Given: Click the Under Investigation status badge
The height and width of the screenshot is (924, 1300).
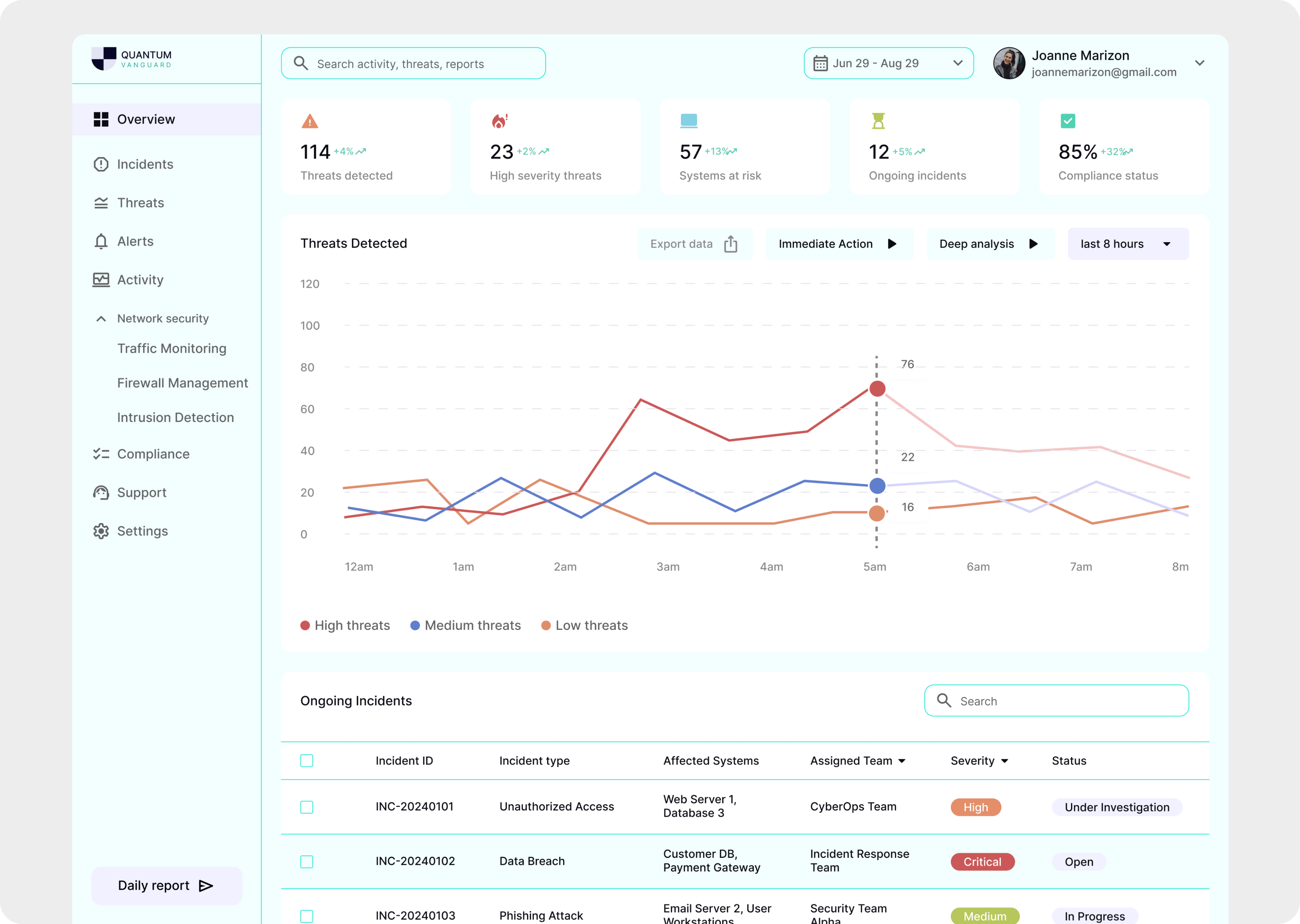Looking at the screenshot, I should click(x=1117, y=807).
